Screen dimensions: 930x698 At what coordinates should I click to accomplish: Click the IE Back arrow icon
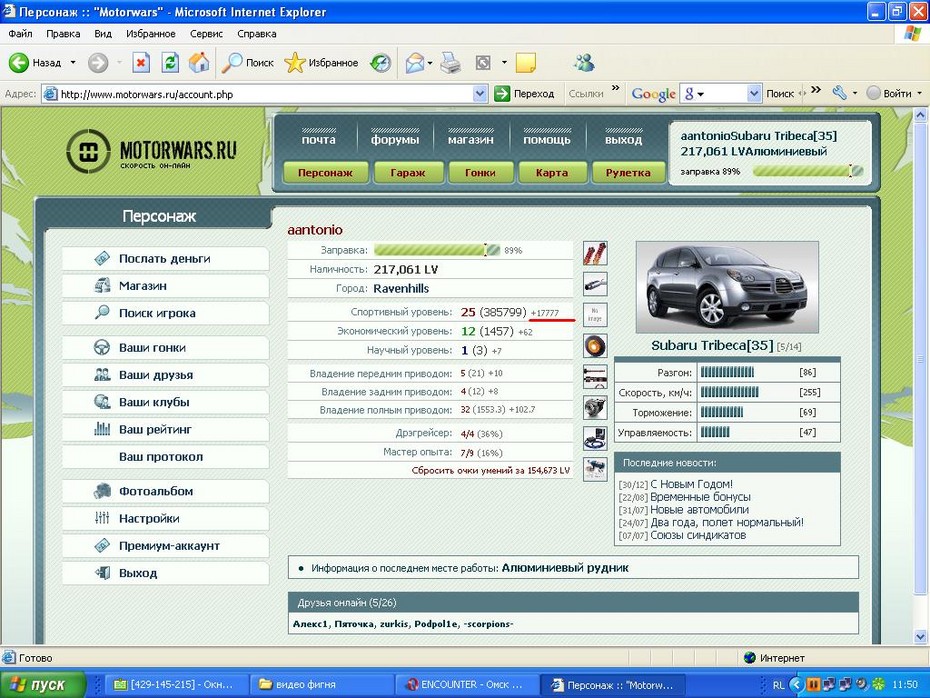pos(18,62)
